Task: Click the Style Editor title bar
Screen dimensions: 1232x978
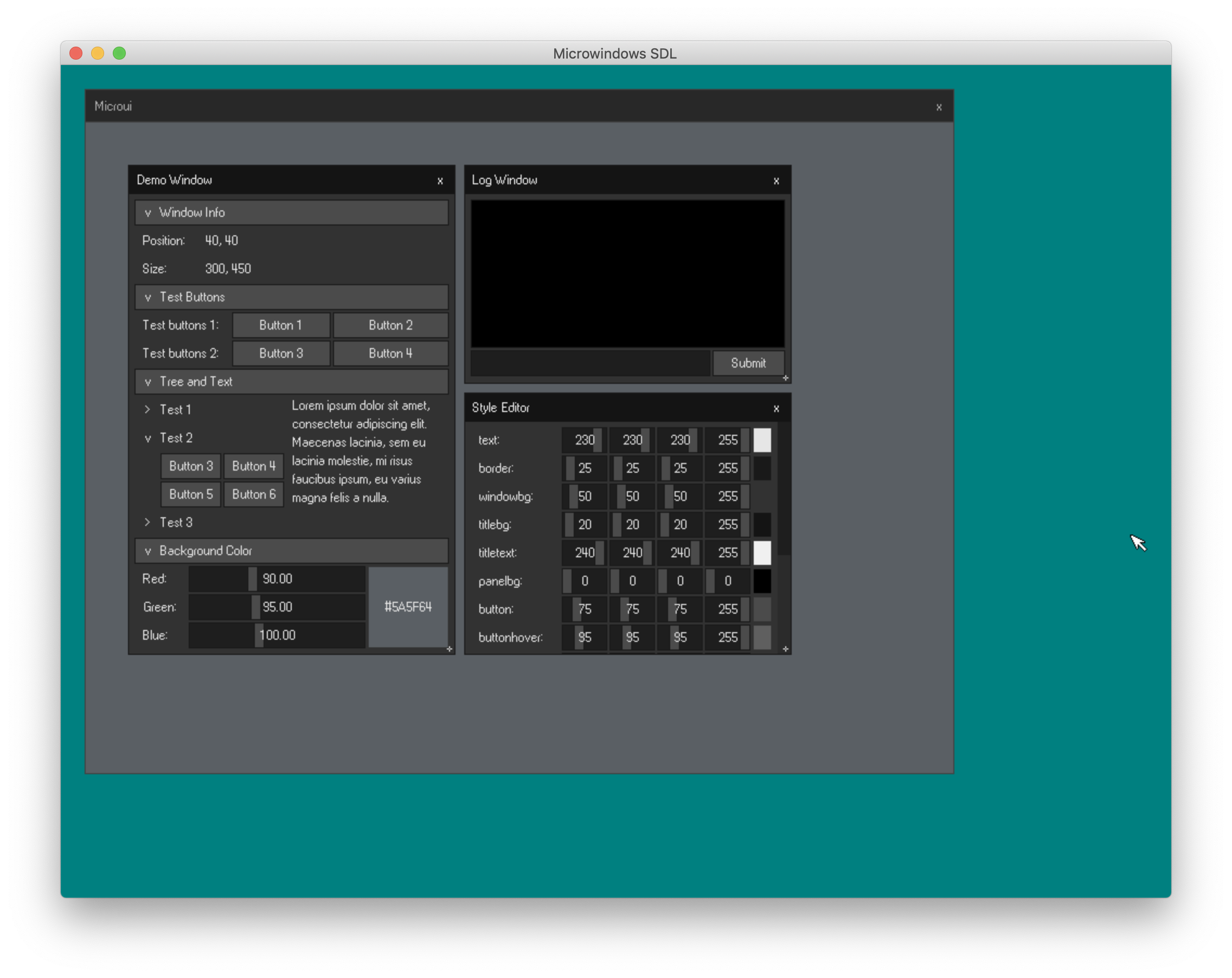Action: click(627, 408)
